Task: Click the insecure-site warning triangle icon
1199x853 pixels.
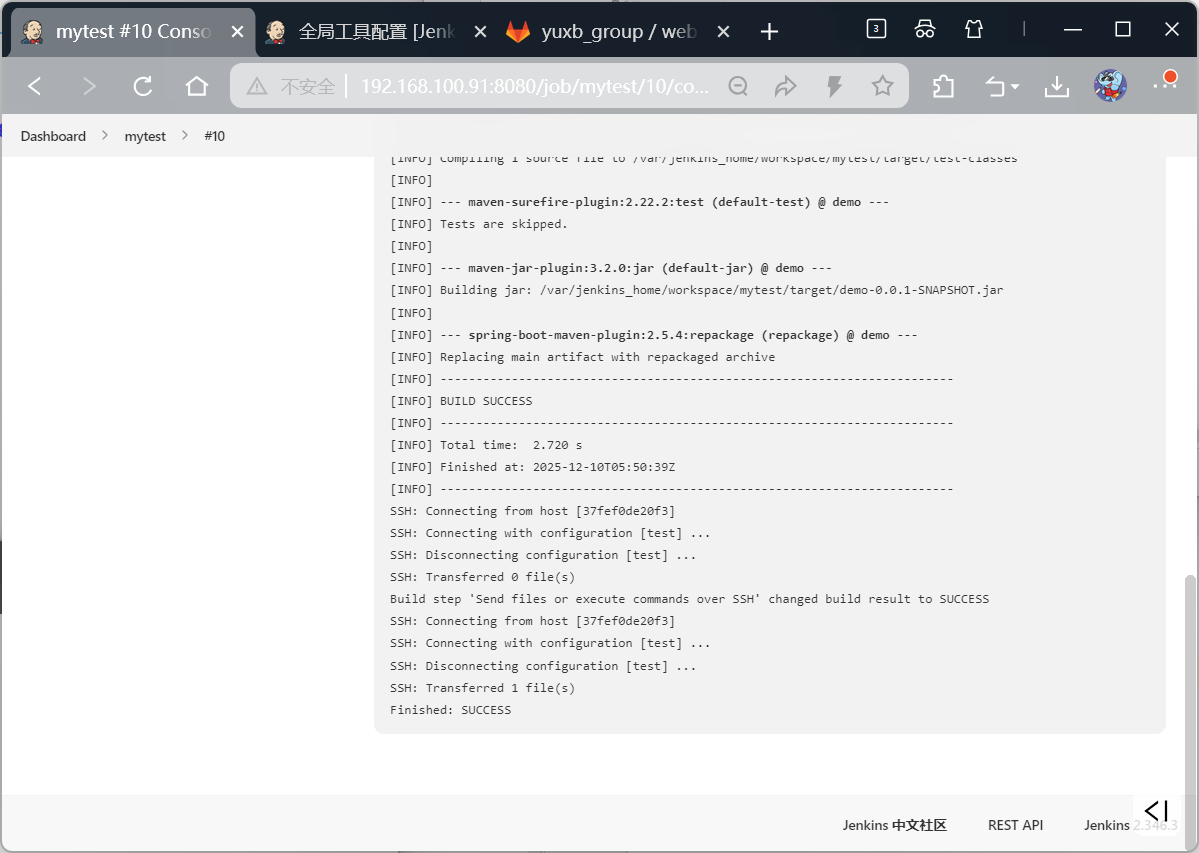Action: coord(257,86)
